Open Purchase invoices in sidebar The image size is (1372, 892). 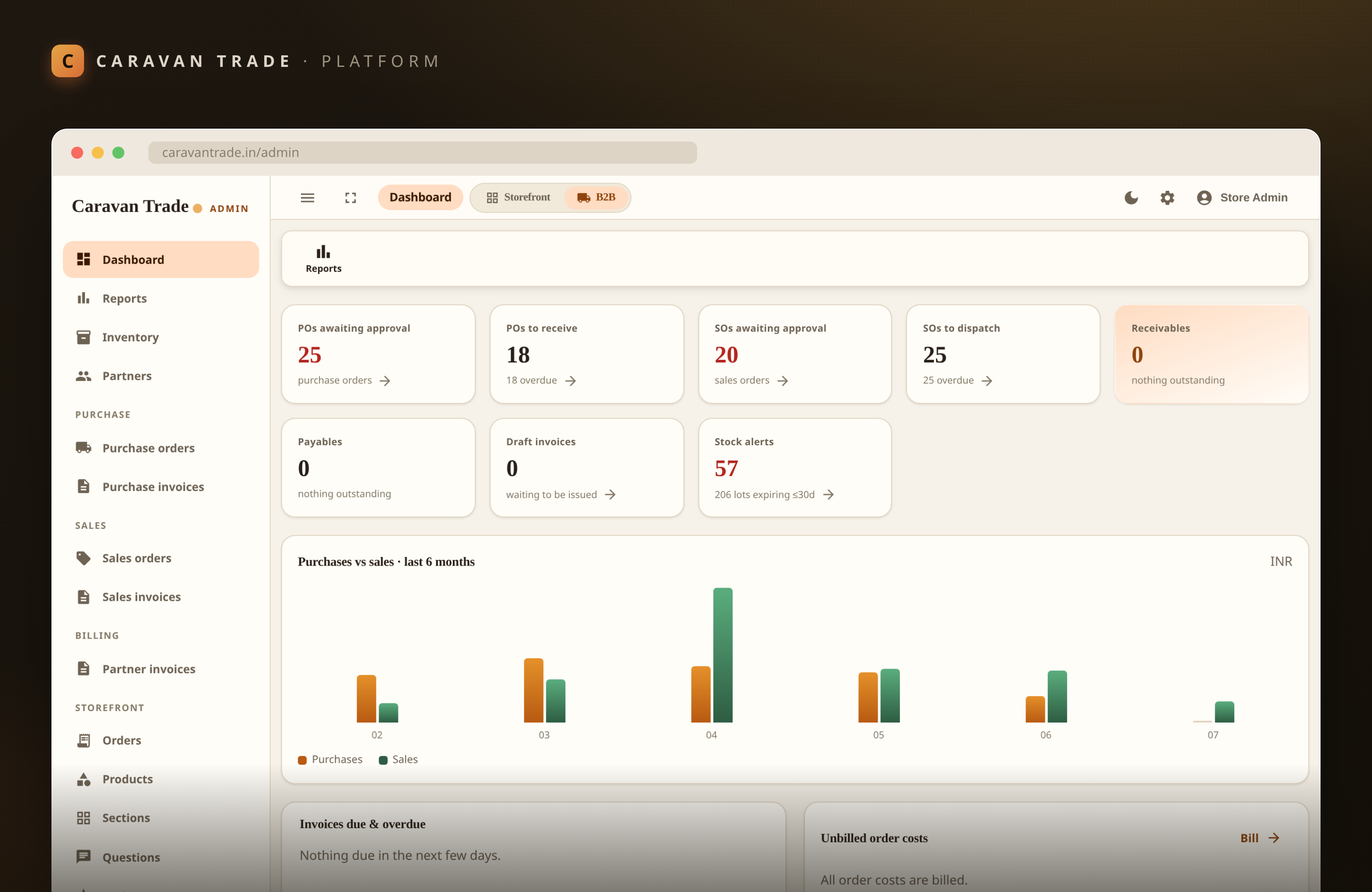(x=161, y=487)
